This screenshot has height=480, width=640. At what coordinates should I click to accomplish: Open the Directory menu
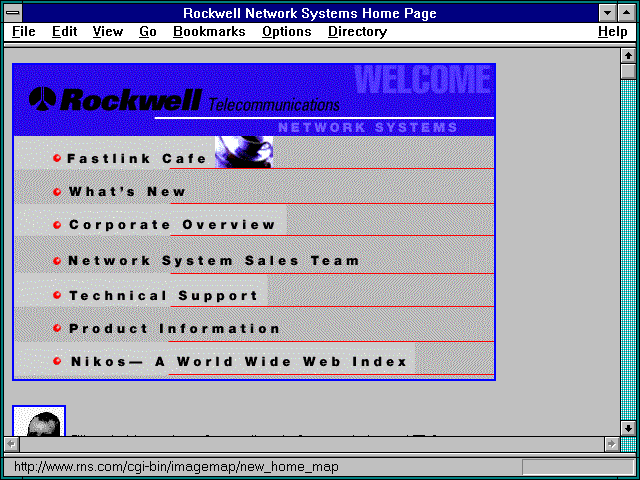click(x=358, y=32)
